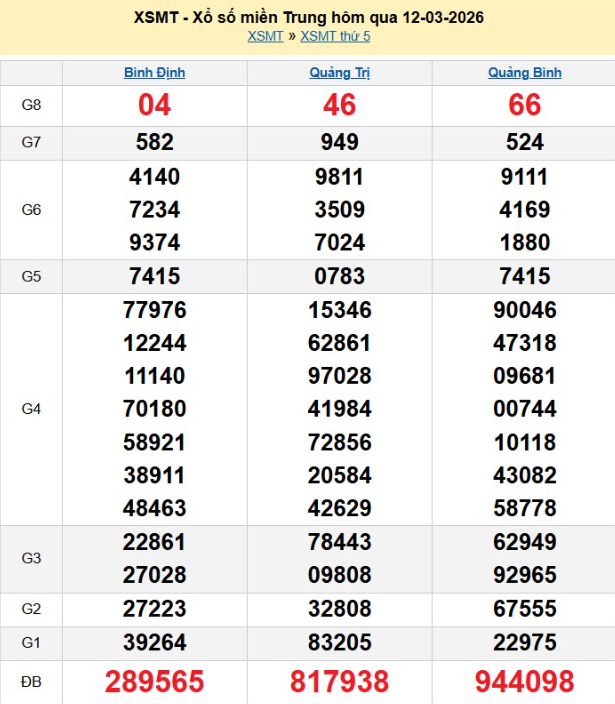Open the Quảng Trị province link
Screen dimensions: 615x704
point(340,73)
